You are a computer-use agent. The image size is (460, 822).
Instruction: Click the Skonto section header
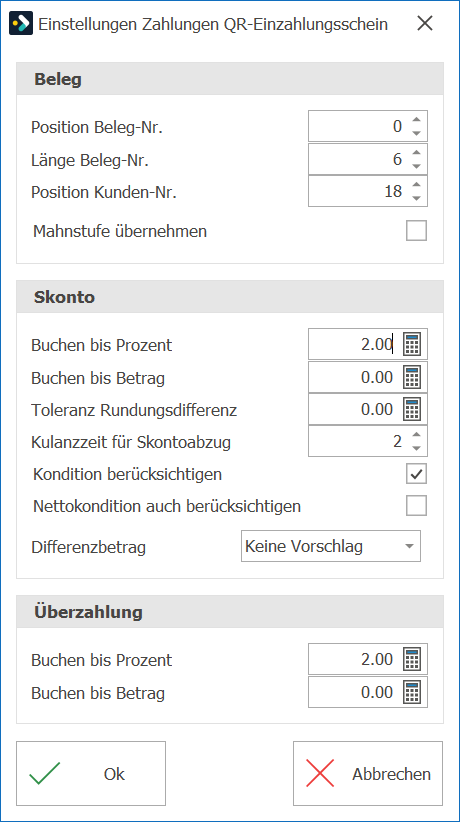[230, 297]
